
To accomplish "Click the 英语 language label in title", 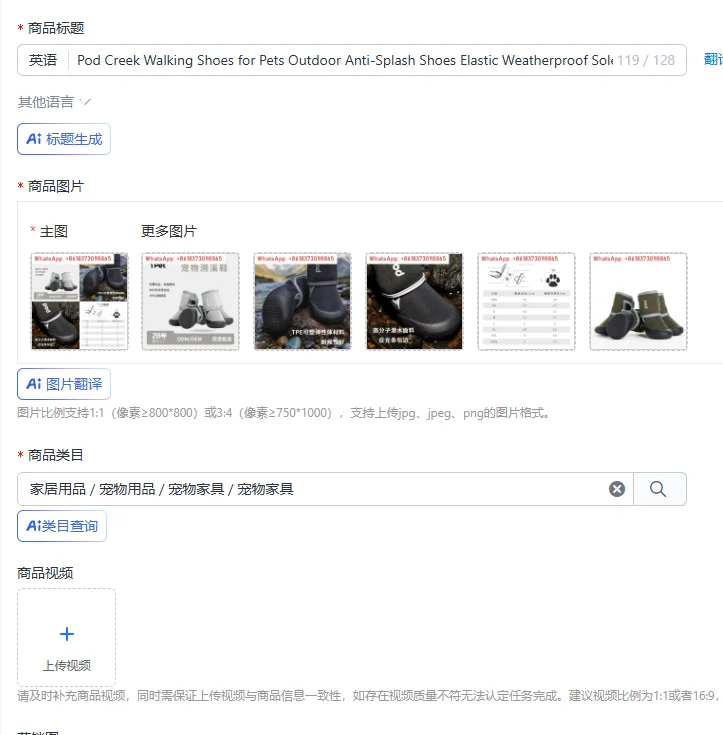I will [43, 60].
